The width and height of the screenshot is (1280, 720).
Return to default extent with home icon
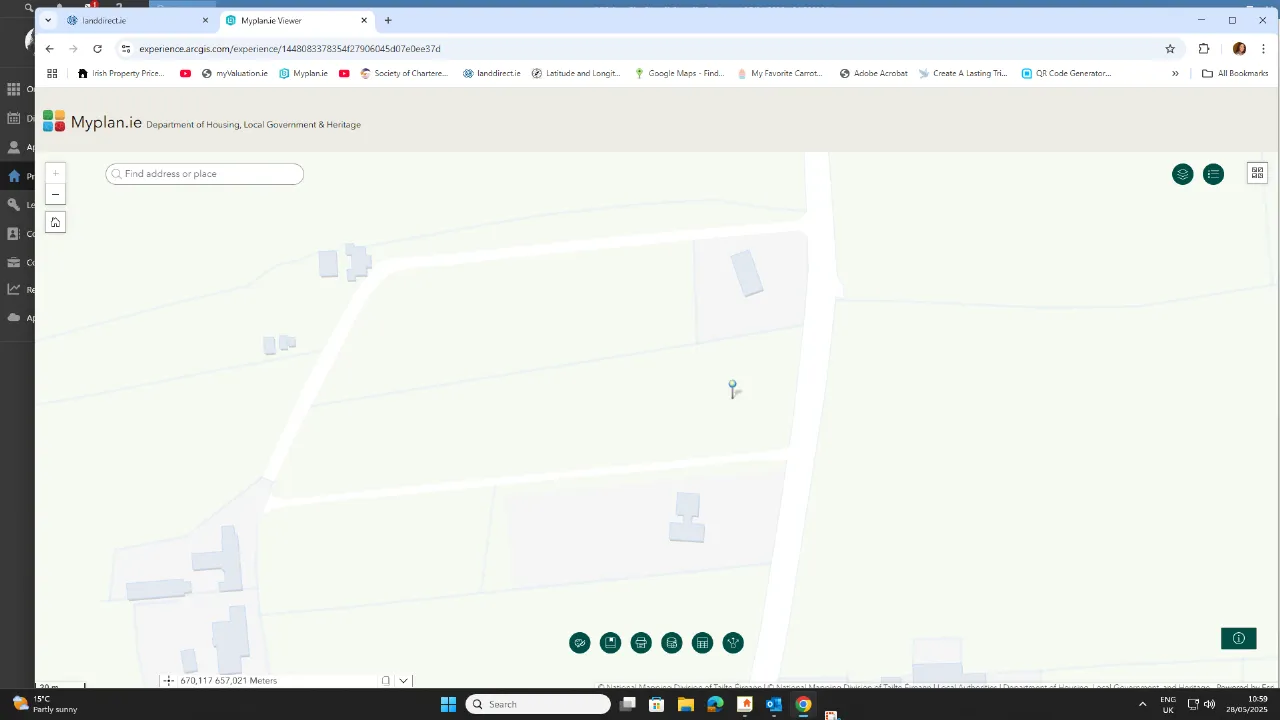[x=55, y=221]
